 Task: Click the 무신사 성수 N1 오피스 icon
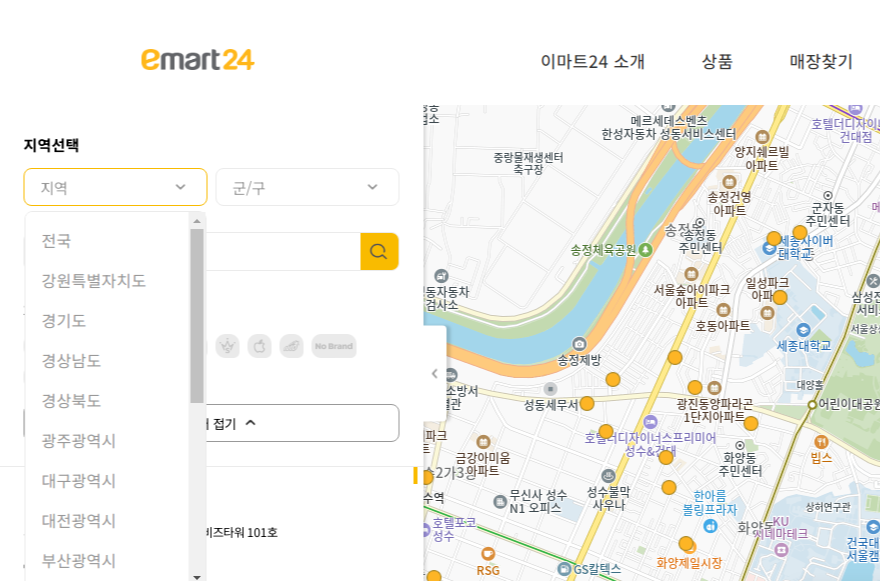500,501
